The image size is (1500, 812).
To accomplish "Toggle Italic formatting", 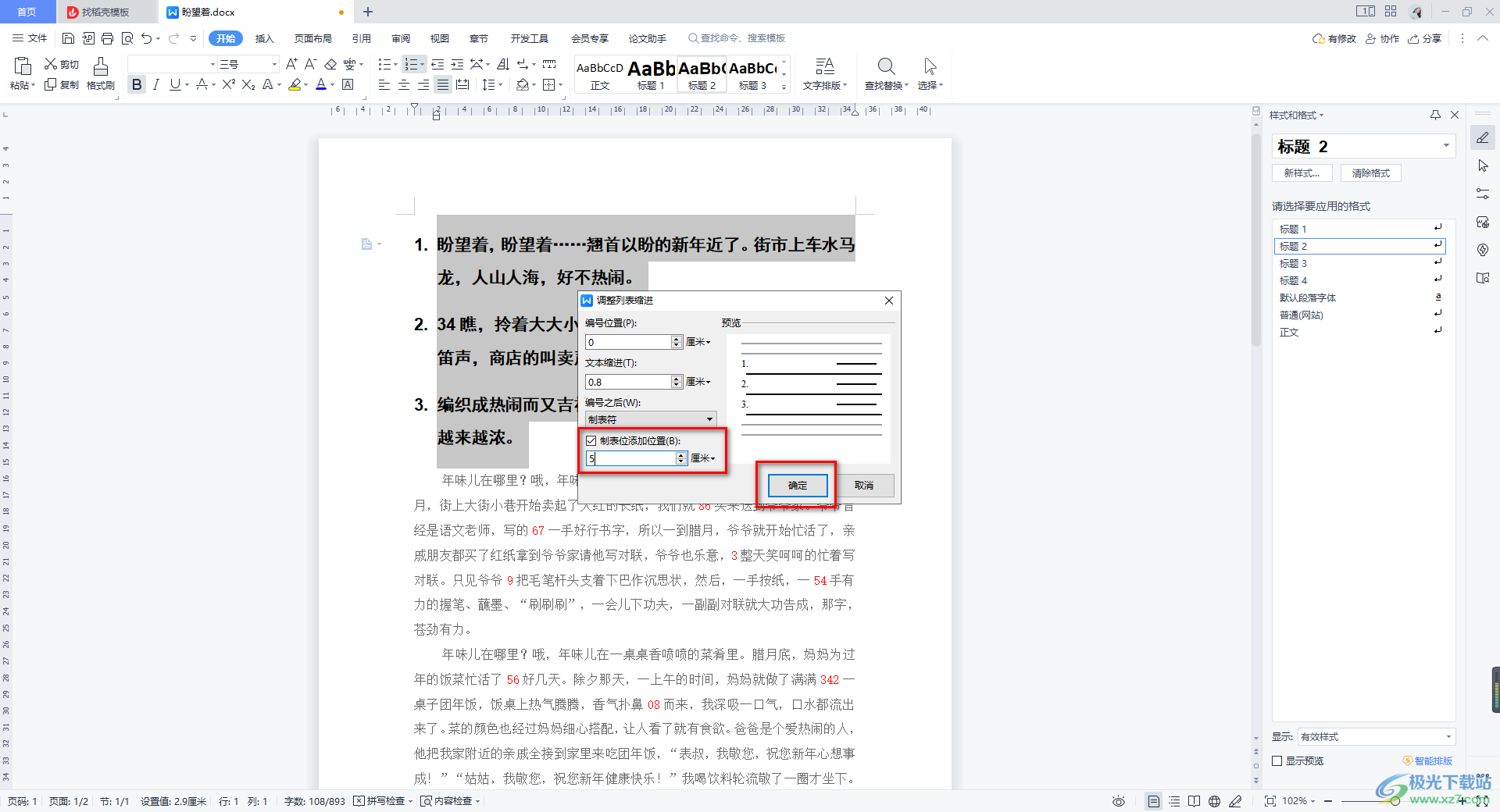I will [156, 84].
